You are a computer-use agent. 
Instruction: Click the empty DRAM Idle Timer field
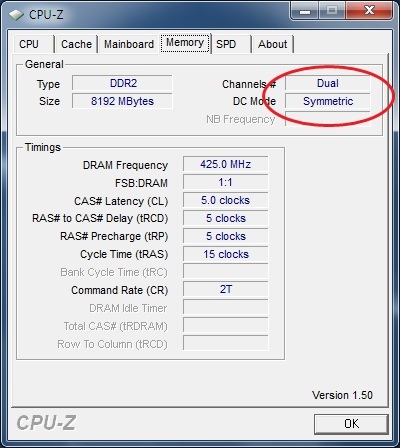[x=226, y=307]
